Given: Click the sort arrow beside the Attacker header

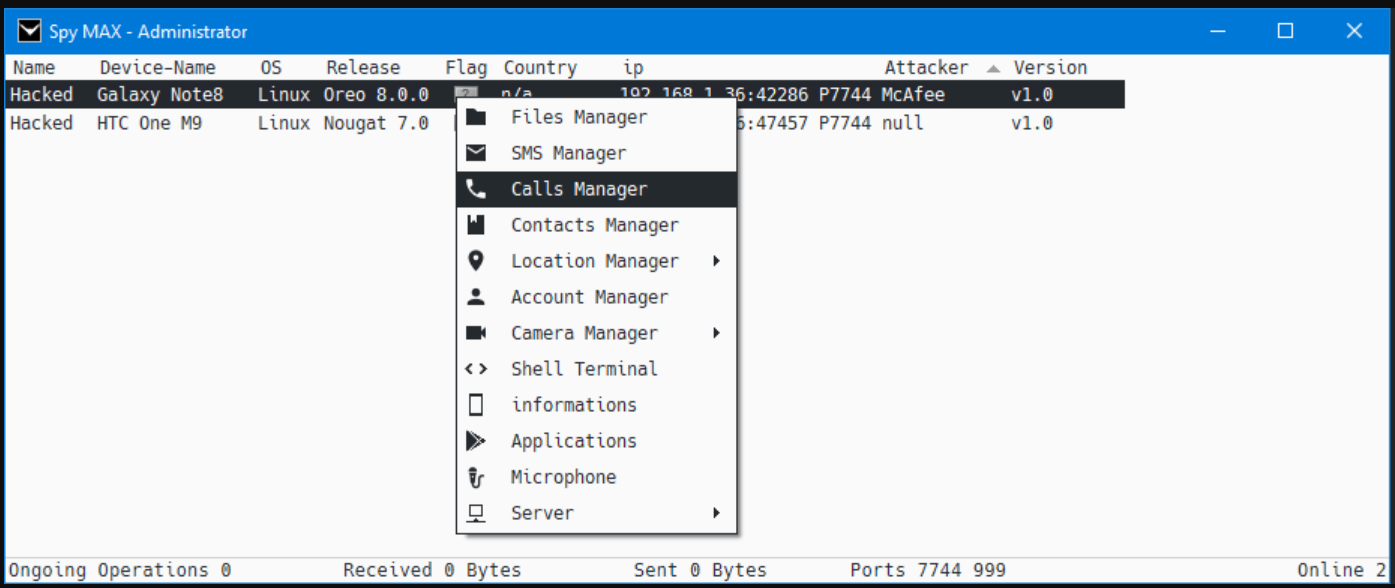Looking at the screenshot, I should (x=993, y=68).
